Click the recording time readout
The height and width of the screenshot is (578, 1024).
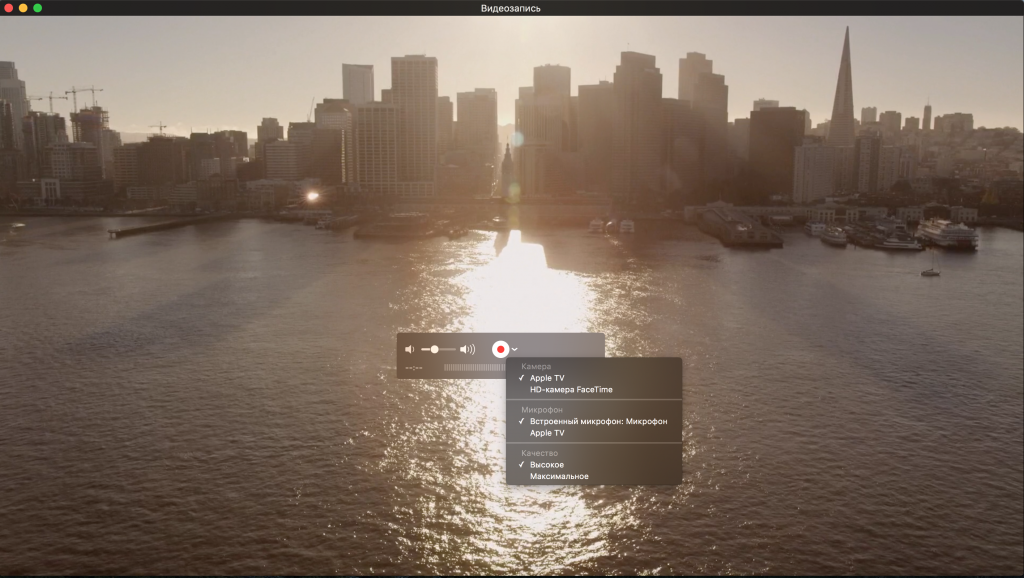pos(414,368)
